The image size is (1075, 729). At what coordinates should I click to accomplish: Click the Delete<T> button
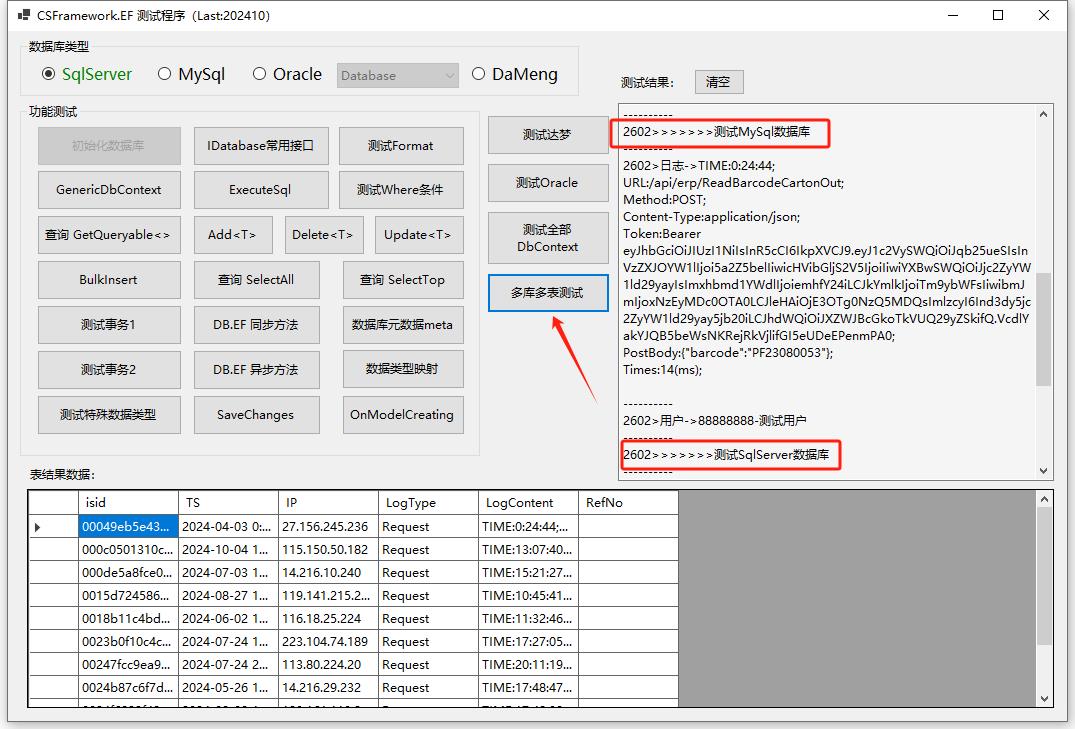point(325,235)
